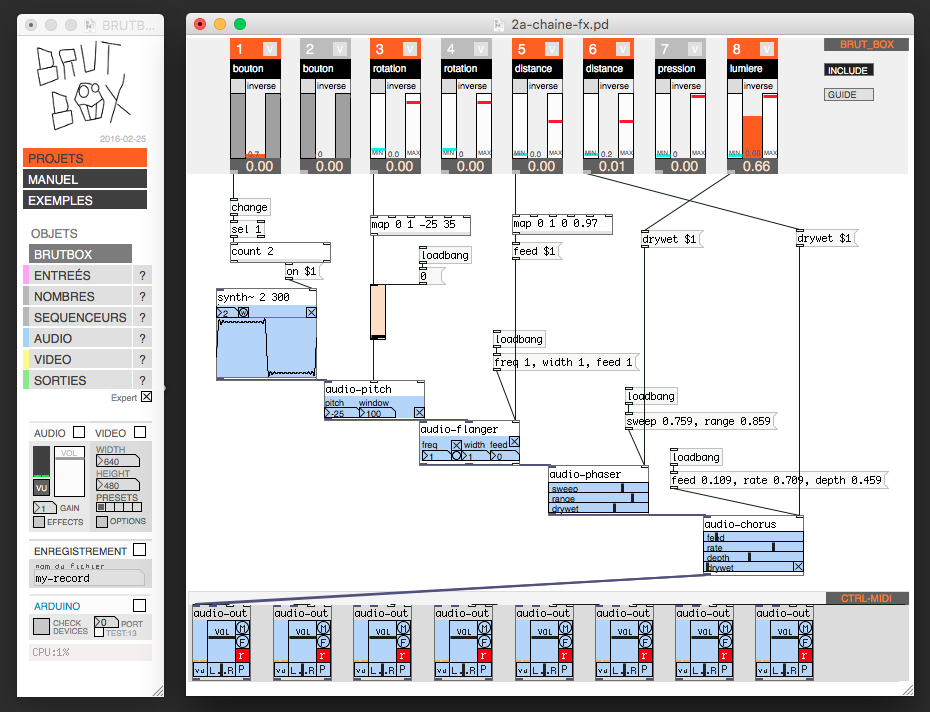Click the X icon on audio-pitch module

click(419, 412)
